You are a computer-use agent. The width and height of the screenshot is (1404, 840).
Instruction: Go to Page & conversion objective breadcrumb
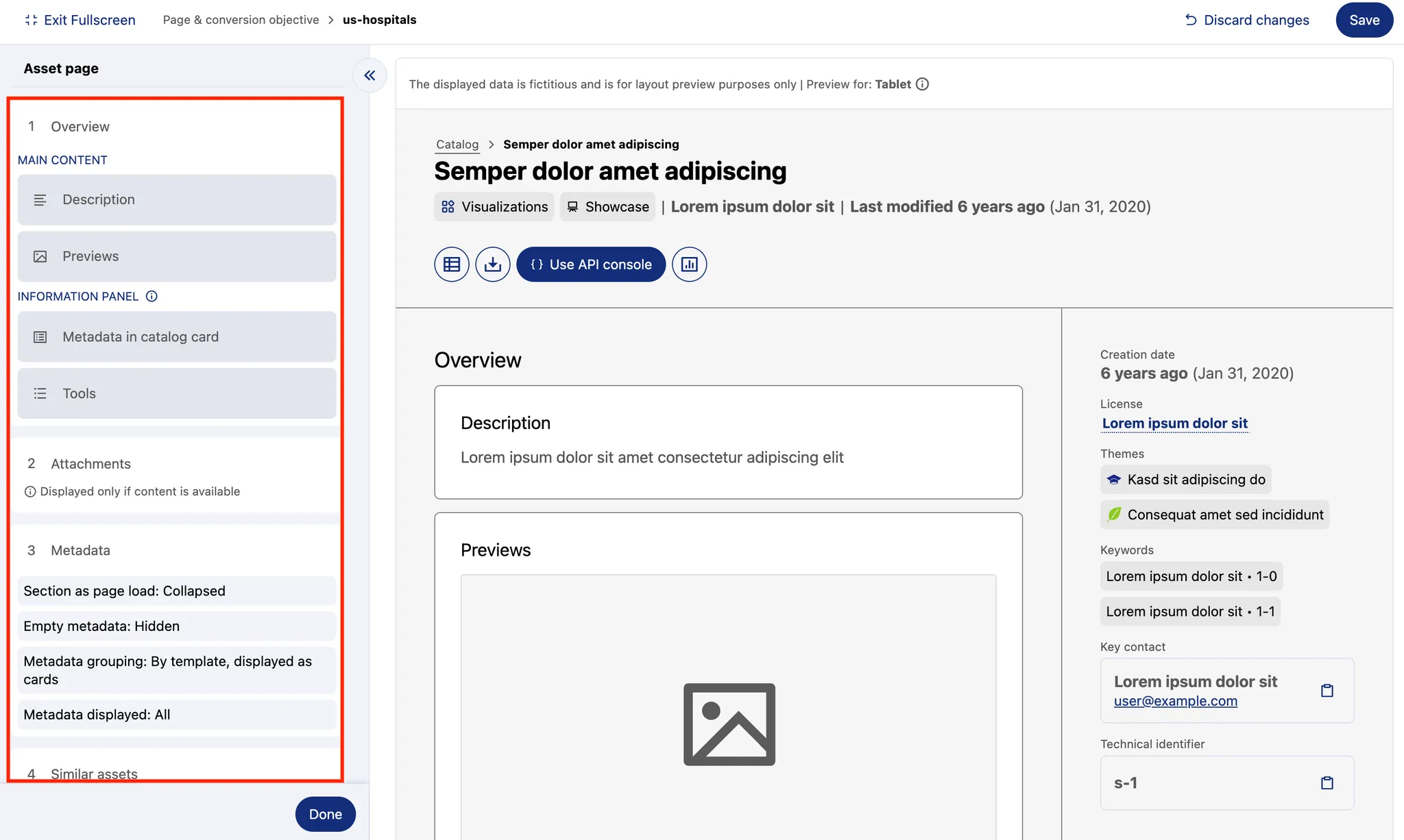point(241,20)
